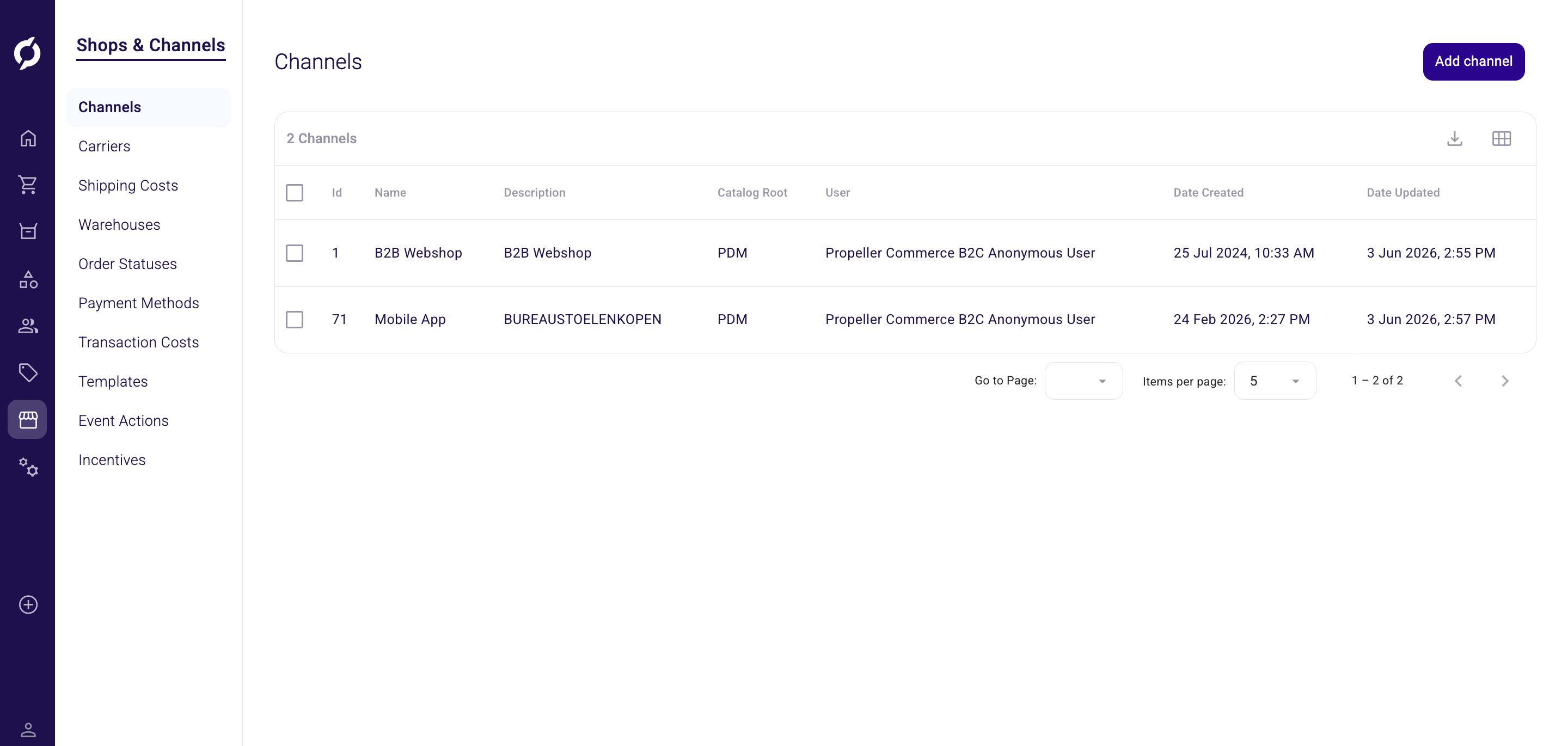Go to the previous page arrow
The height and width of the screenshot is (746, 1568).
point(1458,381)
